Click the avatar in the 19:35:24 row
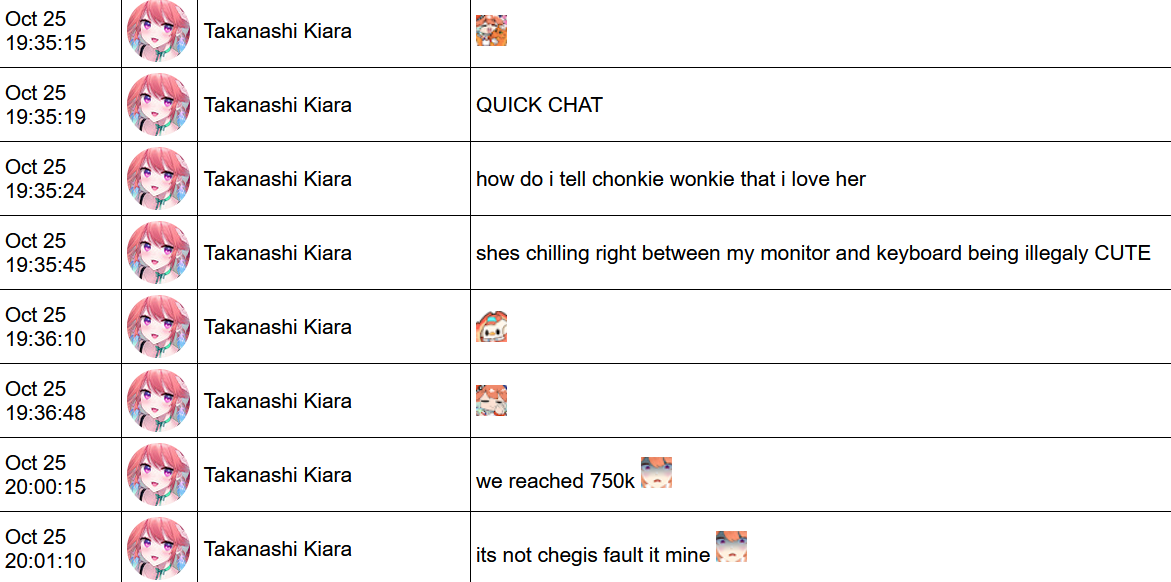This screenshot has width=1171, height=582. coord(159,178)
